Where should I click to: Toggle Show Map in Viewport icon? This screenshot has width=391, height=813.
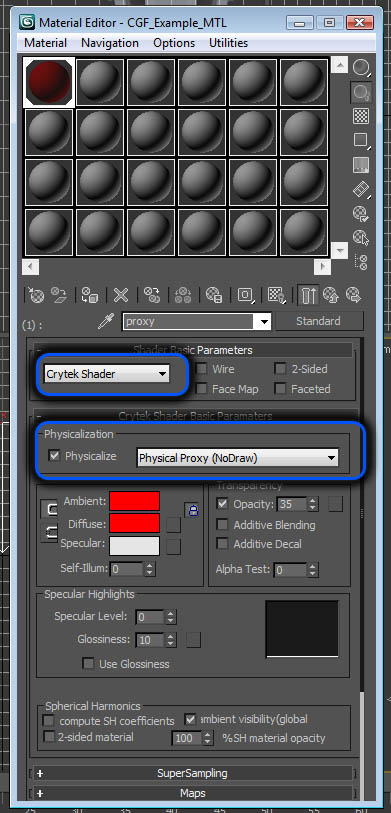(276, 296)
